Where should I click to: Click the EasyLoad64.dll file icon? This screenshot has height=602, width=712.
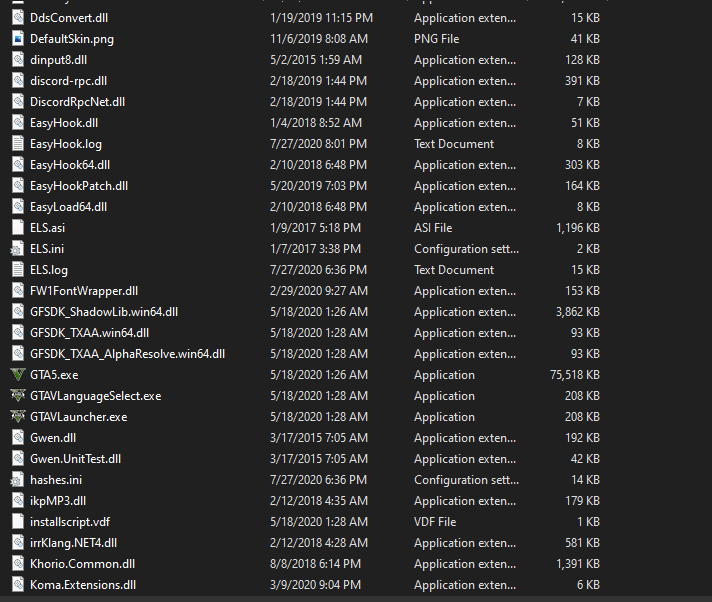click(x=18, y=207)
